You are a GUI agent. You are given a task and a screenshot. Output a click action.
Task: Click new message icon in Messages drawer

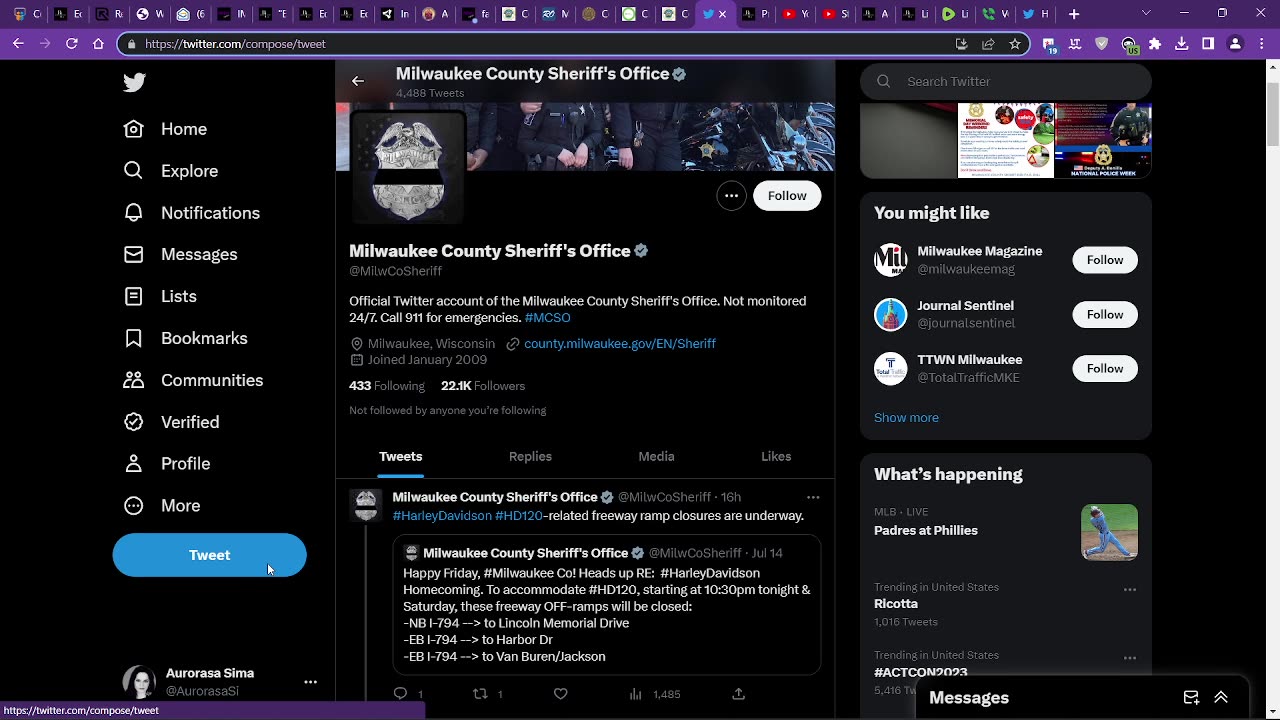pos(1191,698)
